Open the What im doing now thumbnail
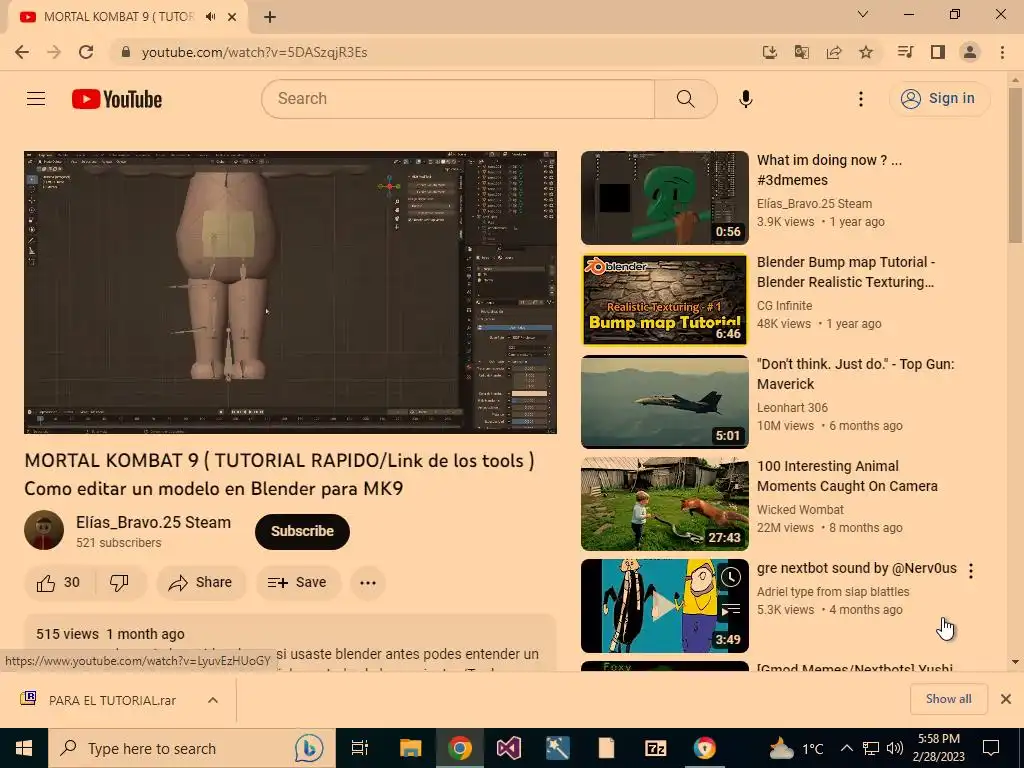 pos(665,198)
